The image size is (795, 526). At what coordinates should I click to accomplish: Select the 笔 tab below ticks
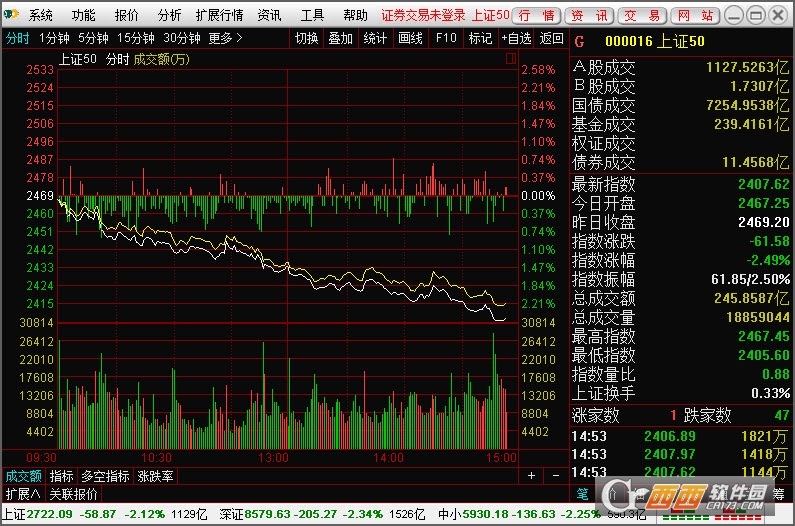583,494
